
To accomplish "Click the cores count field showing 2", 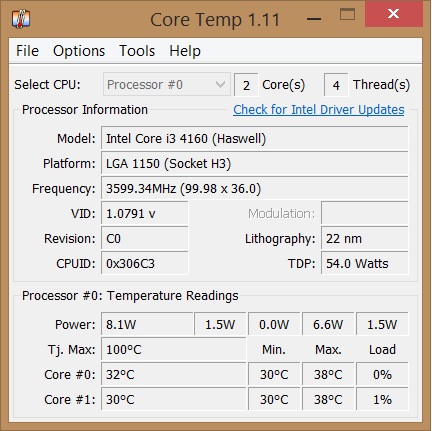I will (246, 85).
